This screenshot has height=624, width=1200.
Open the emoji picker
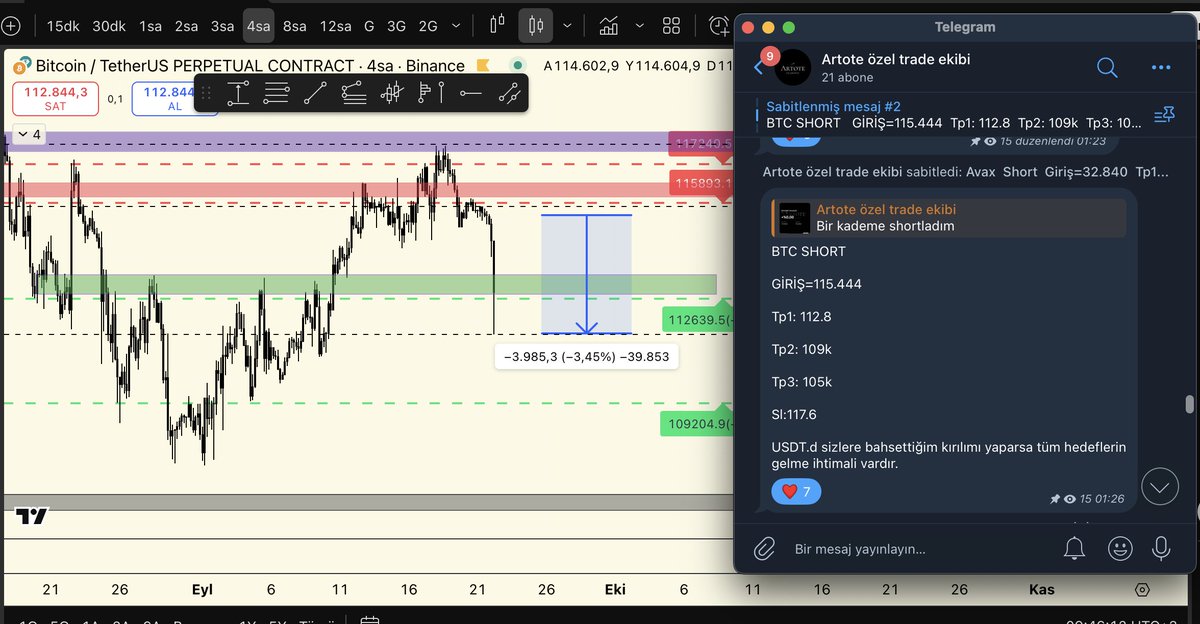pos(1120,548)
